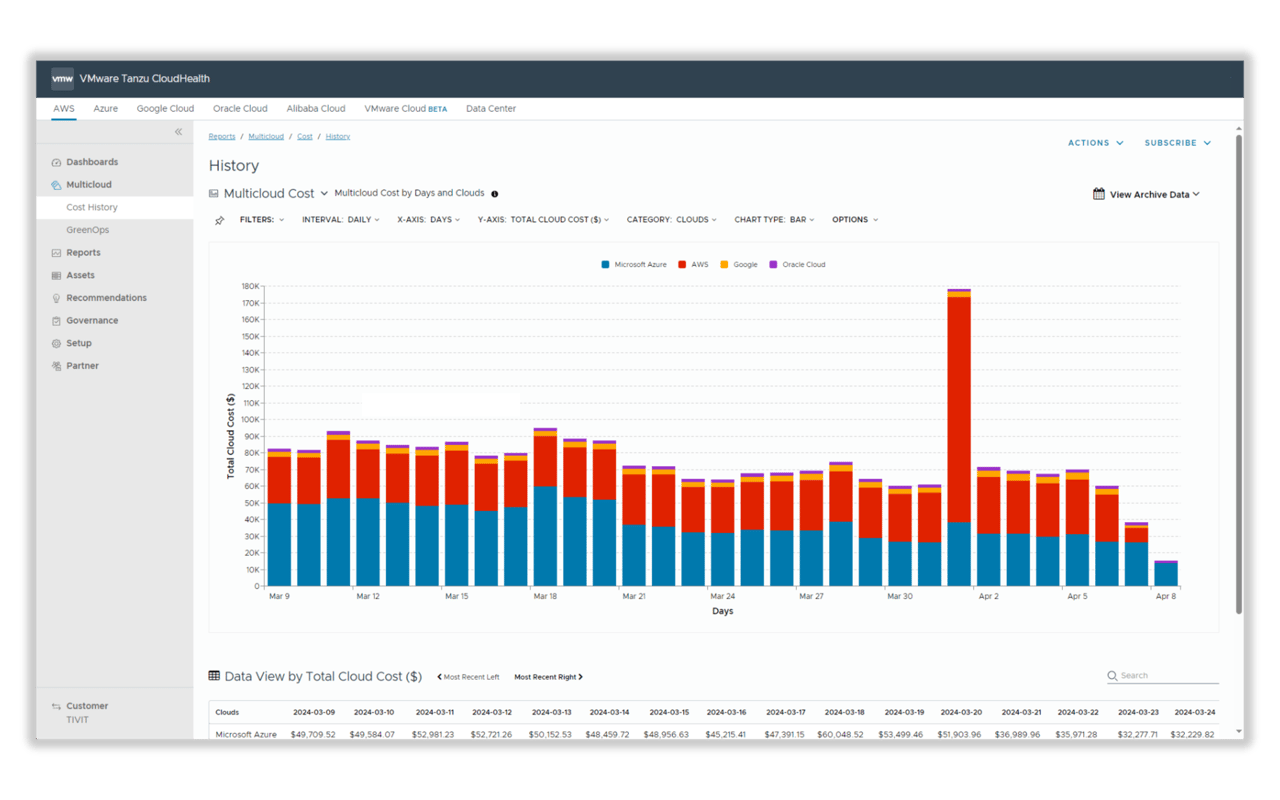Open Setup via the gear icon

pyautogui.click(x=59, y=342)
